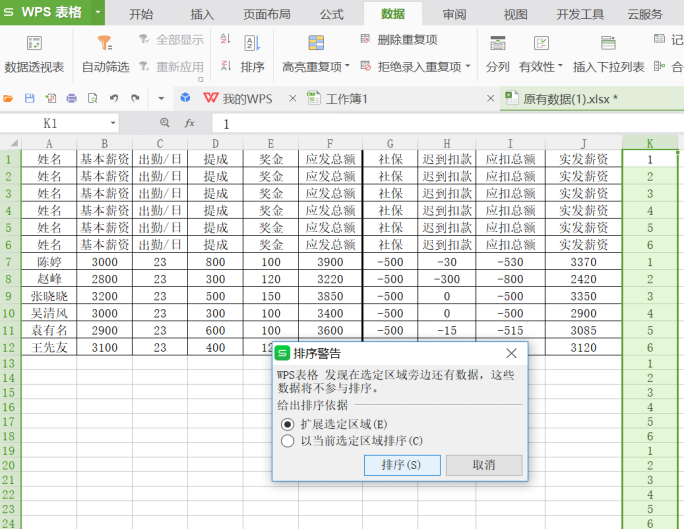
Task: Click the 自动筛选 (AutoFilter) funnel icon
Action: click(x=105, y=44)
